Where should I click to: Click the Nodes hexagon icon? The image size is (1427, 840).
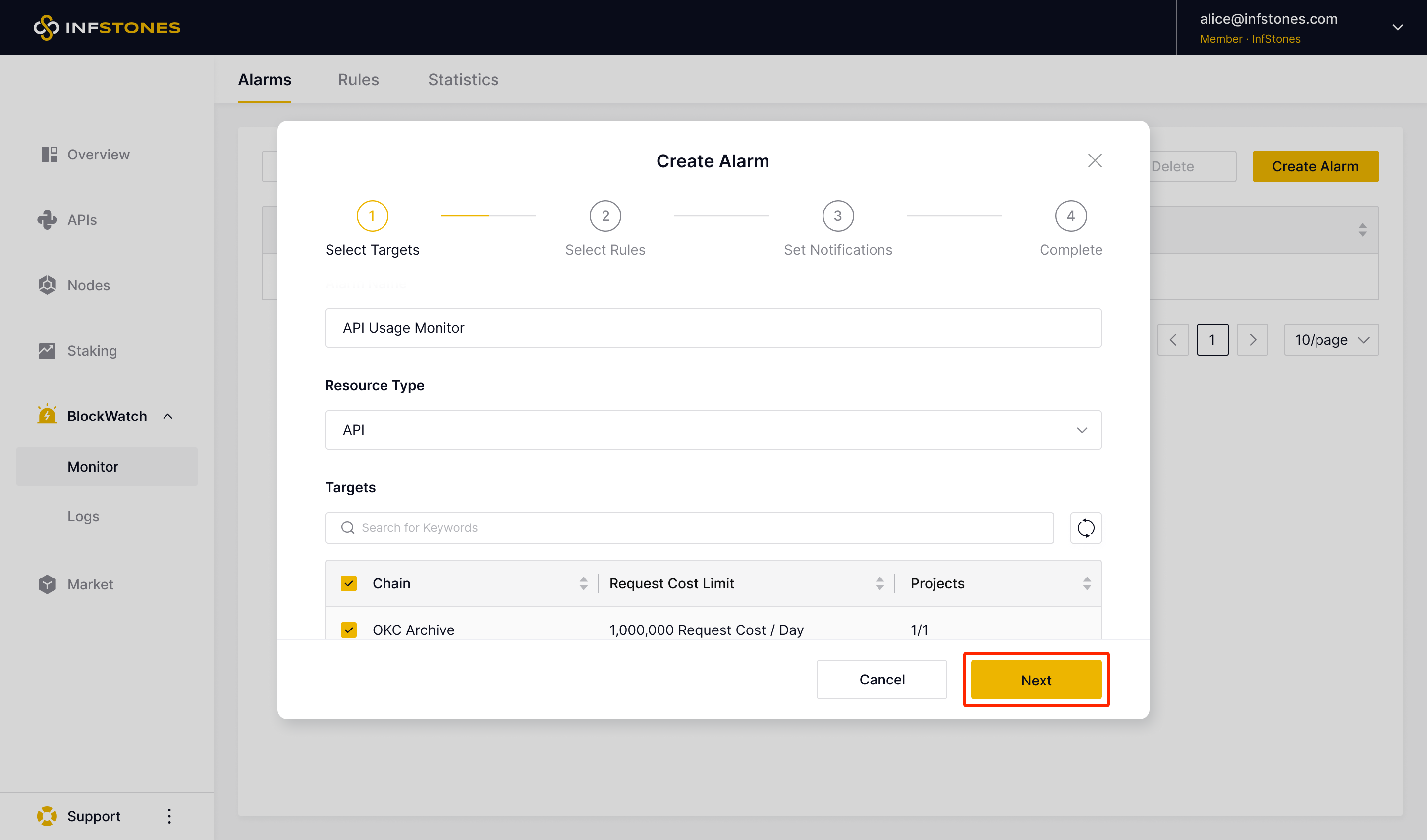(x=47, y=285)
